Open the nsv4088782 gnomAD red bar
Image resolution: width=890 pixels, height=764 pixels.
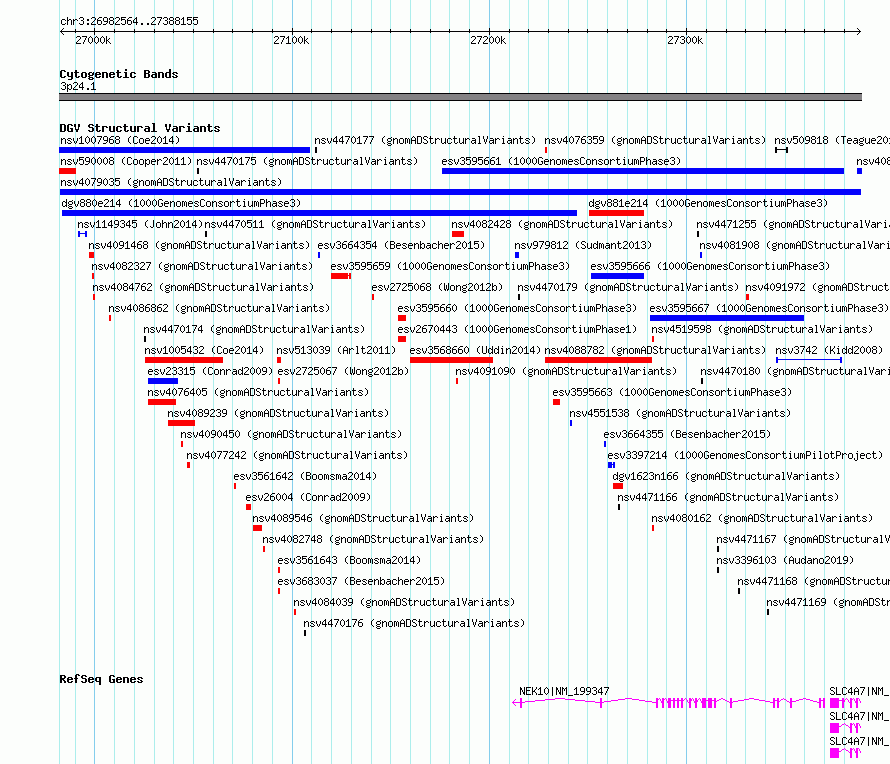tap(598, 360)
